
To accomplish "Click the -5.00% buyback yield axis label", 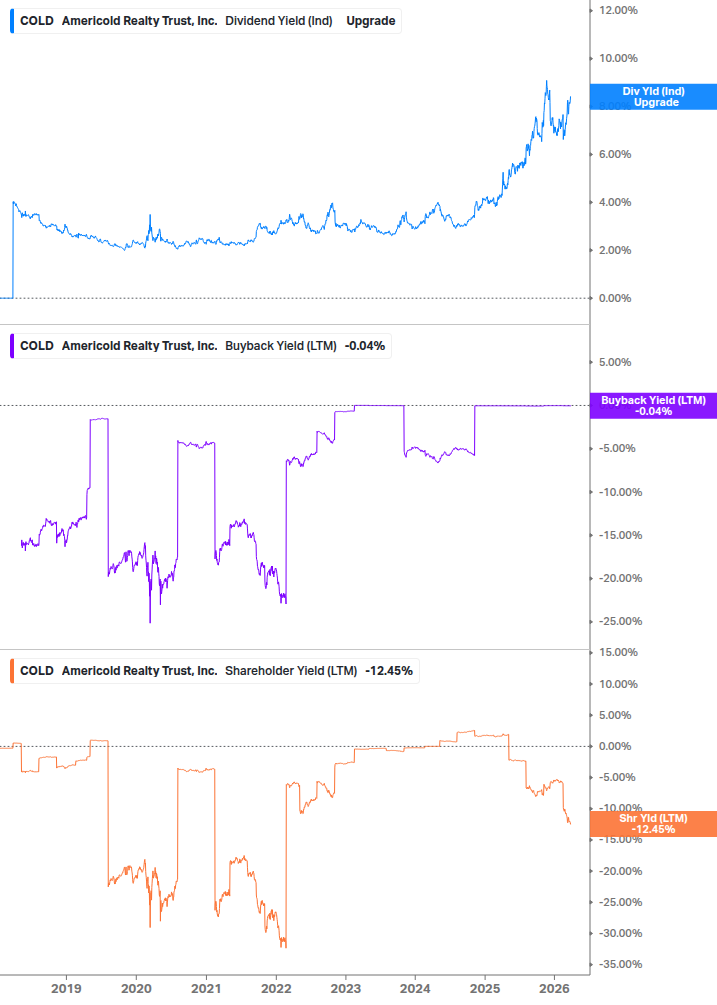I will pos(617,449).
